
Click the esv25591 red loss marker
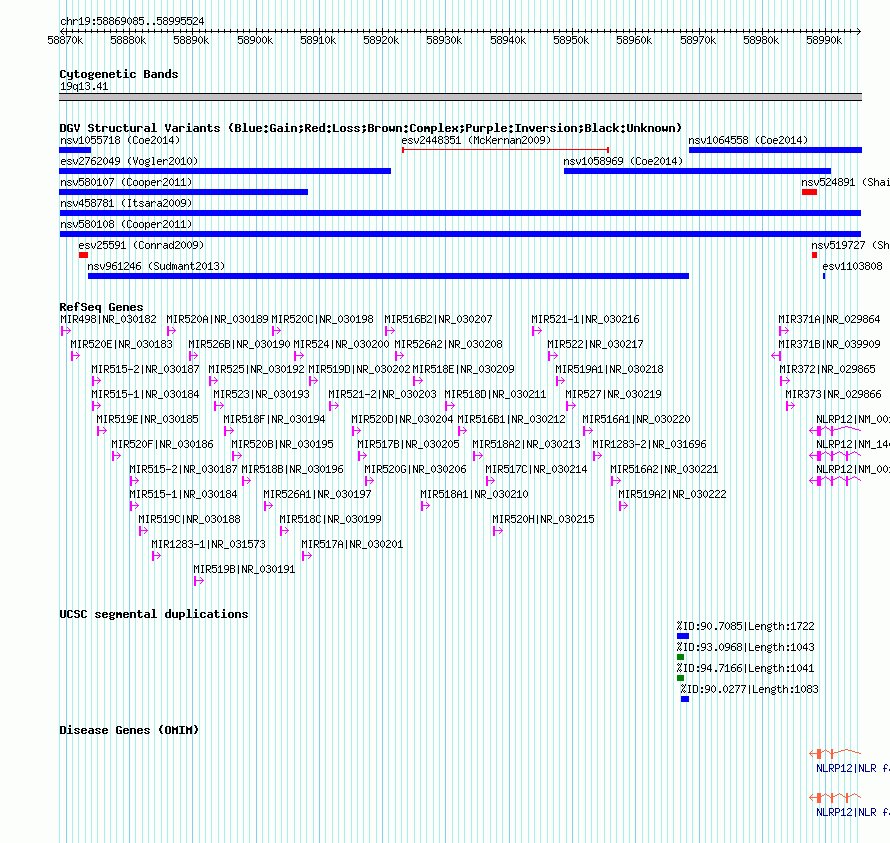point(83,255)
